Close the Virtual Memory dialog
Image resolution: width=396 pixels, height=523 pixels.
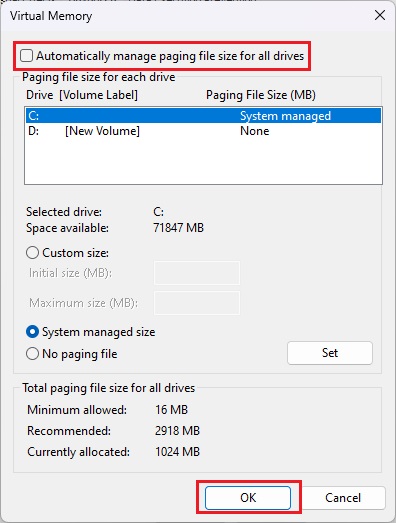(x=380, y=15)
